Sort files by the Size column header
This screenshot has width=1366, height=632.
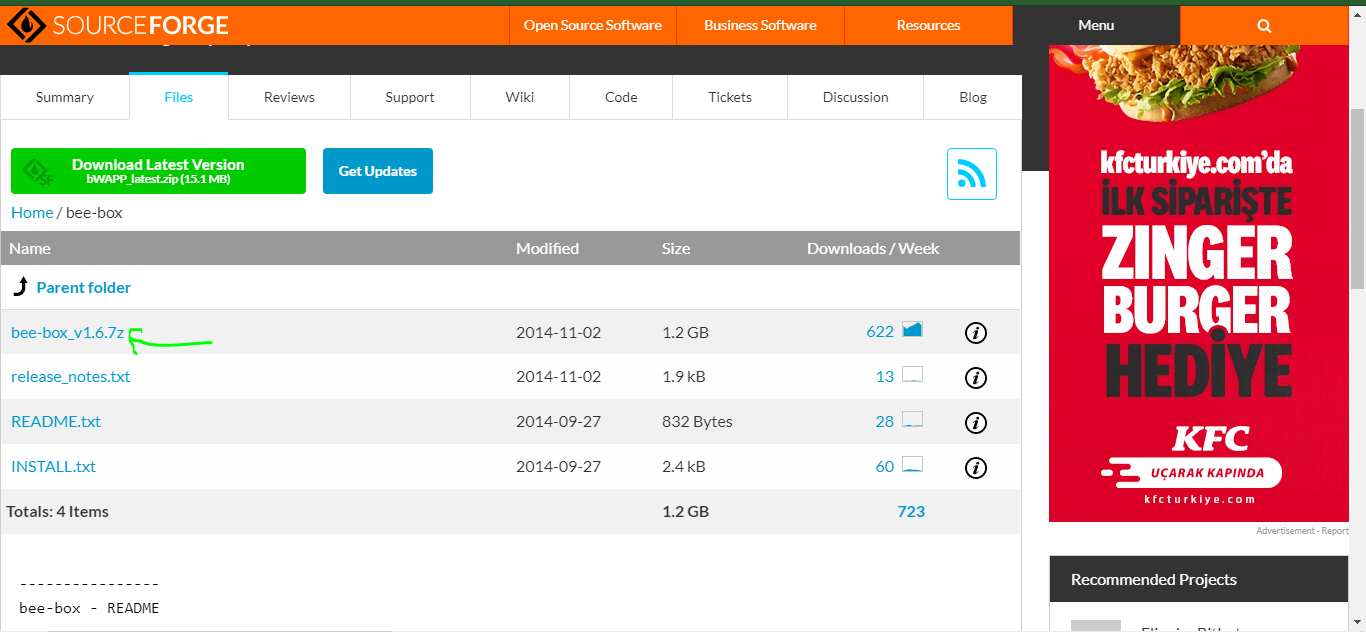click(x=676, y=248)
